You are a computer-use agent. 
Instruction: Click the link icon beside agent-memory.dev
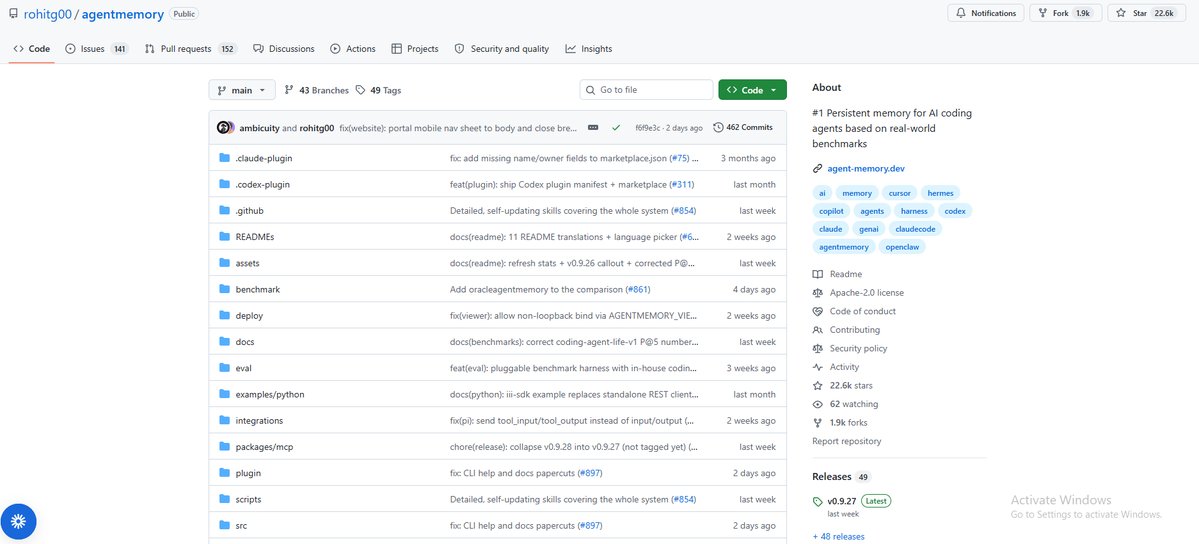[817, 168]
